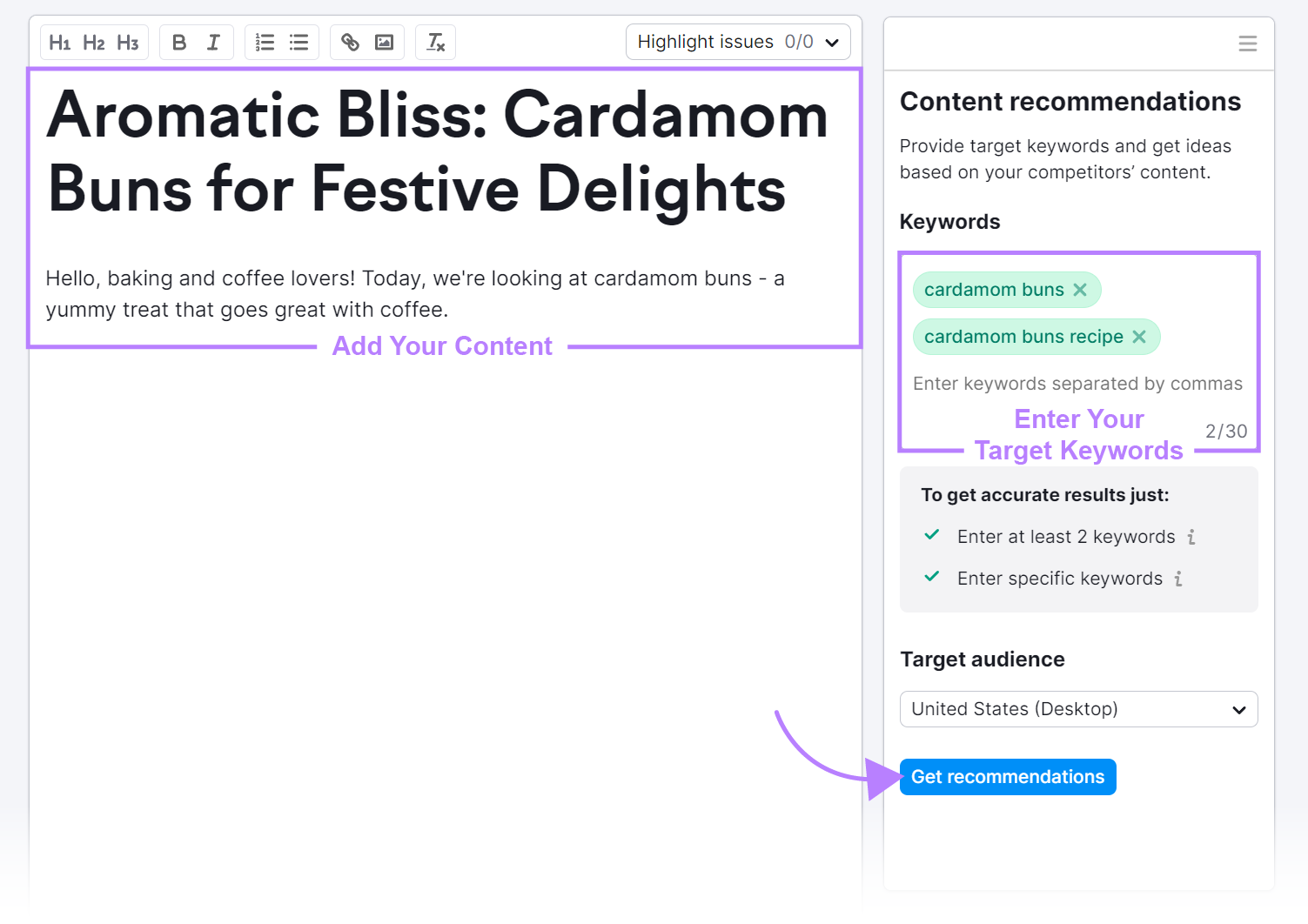Toggle italic text formatting
The image size is (1308, 924).
pos(213,42)
